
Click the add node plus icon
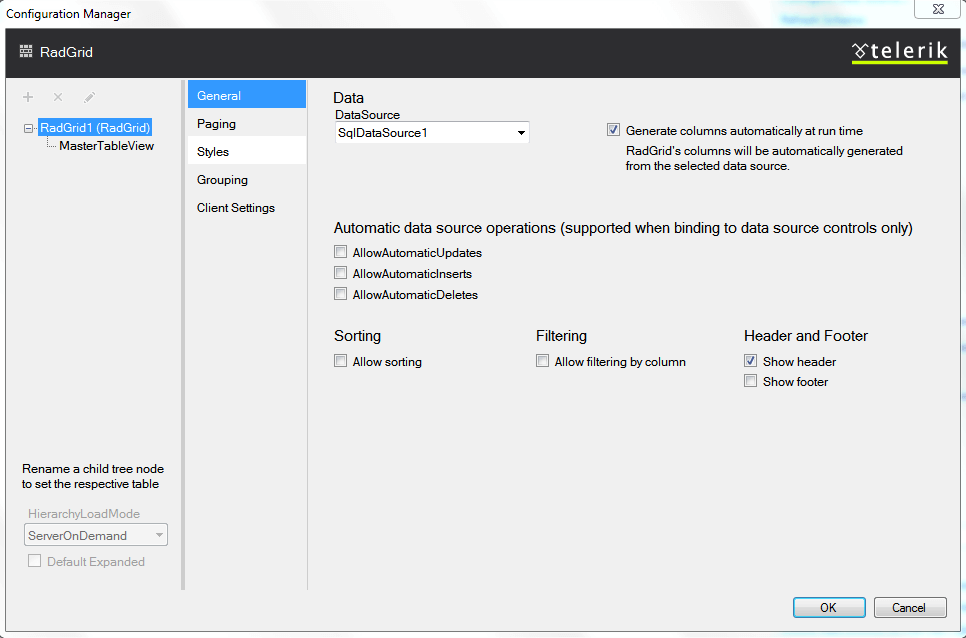[x=28, y=97]
